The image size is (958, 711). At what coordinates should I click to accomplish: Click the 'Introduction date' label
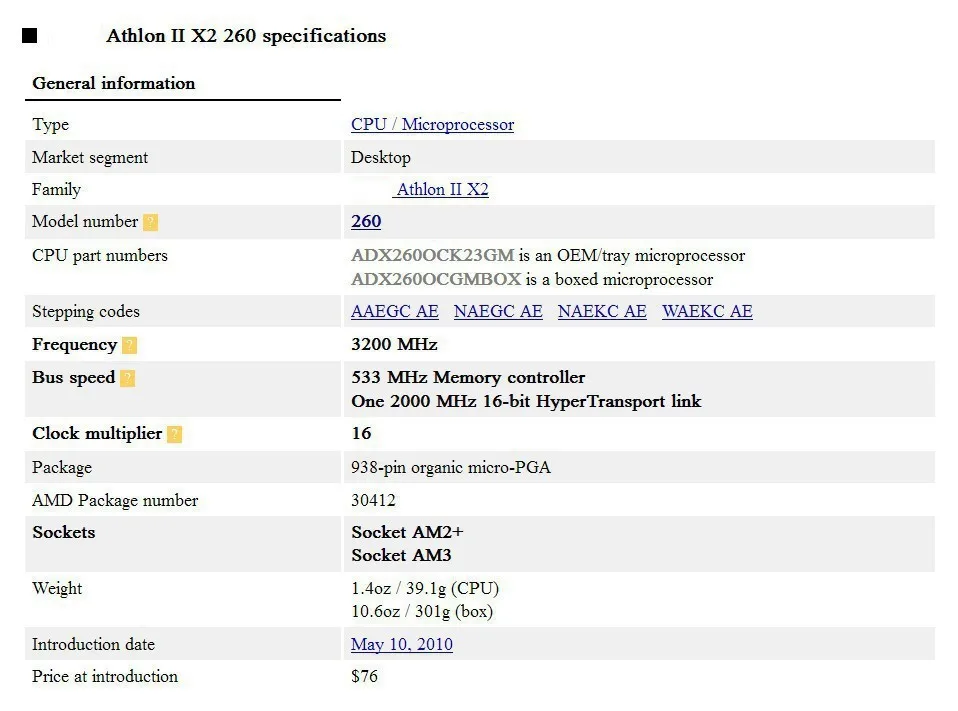pos(93,645)
